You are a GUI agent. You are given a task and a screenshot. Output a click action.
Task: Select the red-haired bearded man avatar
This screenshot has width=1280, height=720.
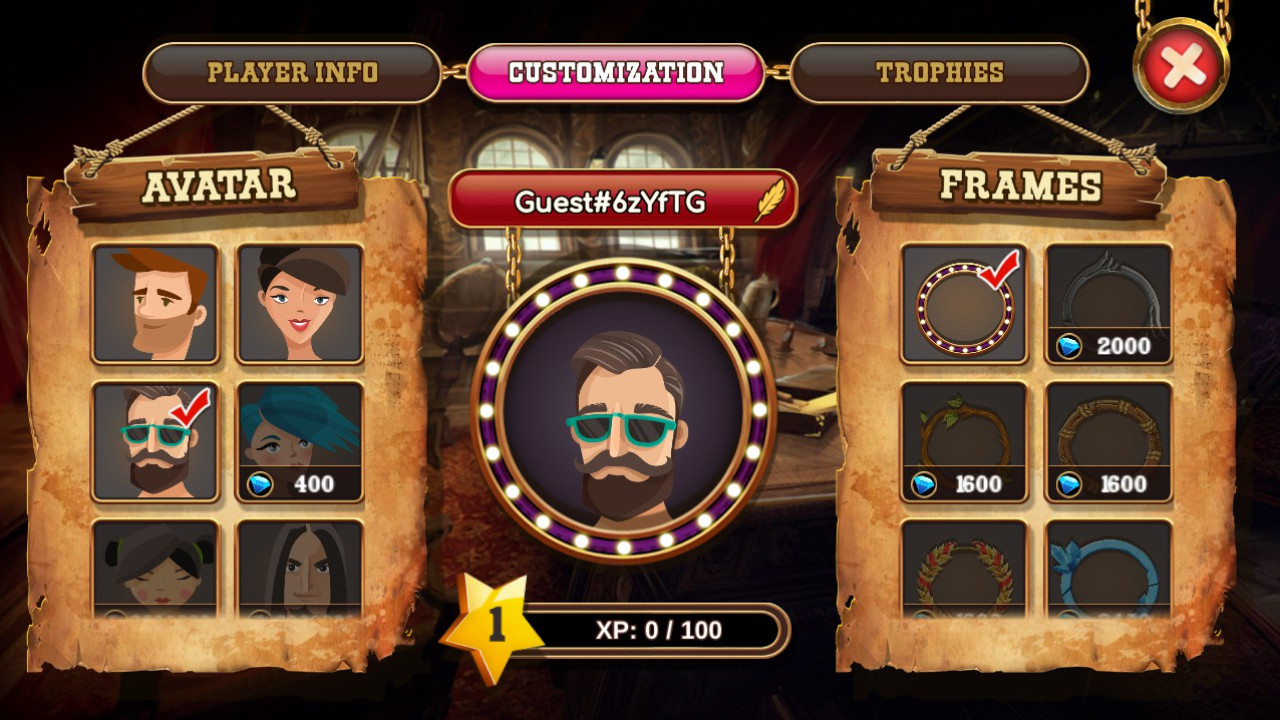(155, 303)
